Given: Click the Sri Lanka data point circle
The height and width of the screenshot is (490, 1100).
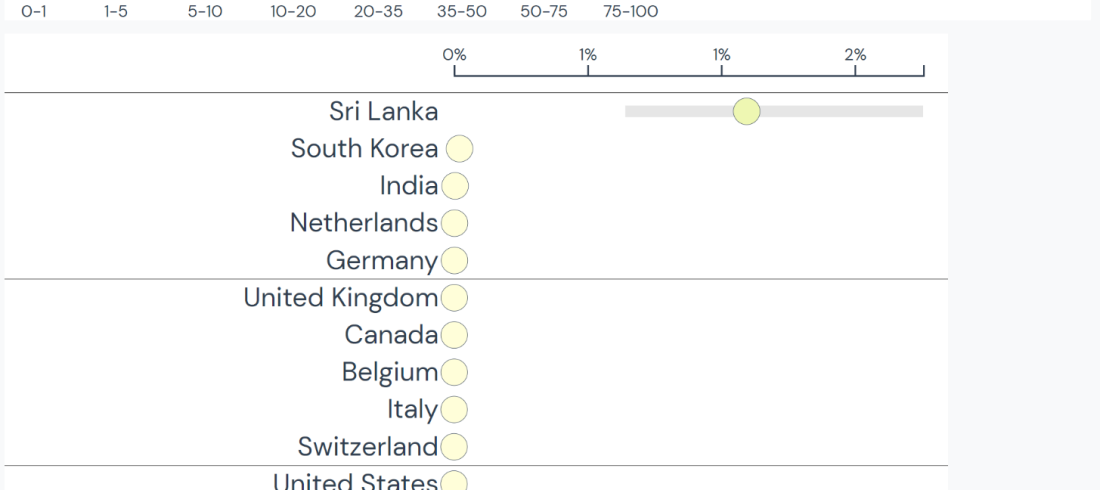Looking at the screenshot, I should click(746, 112).
